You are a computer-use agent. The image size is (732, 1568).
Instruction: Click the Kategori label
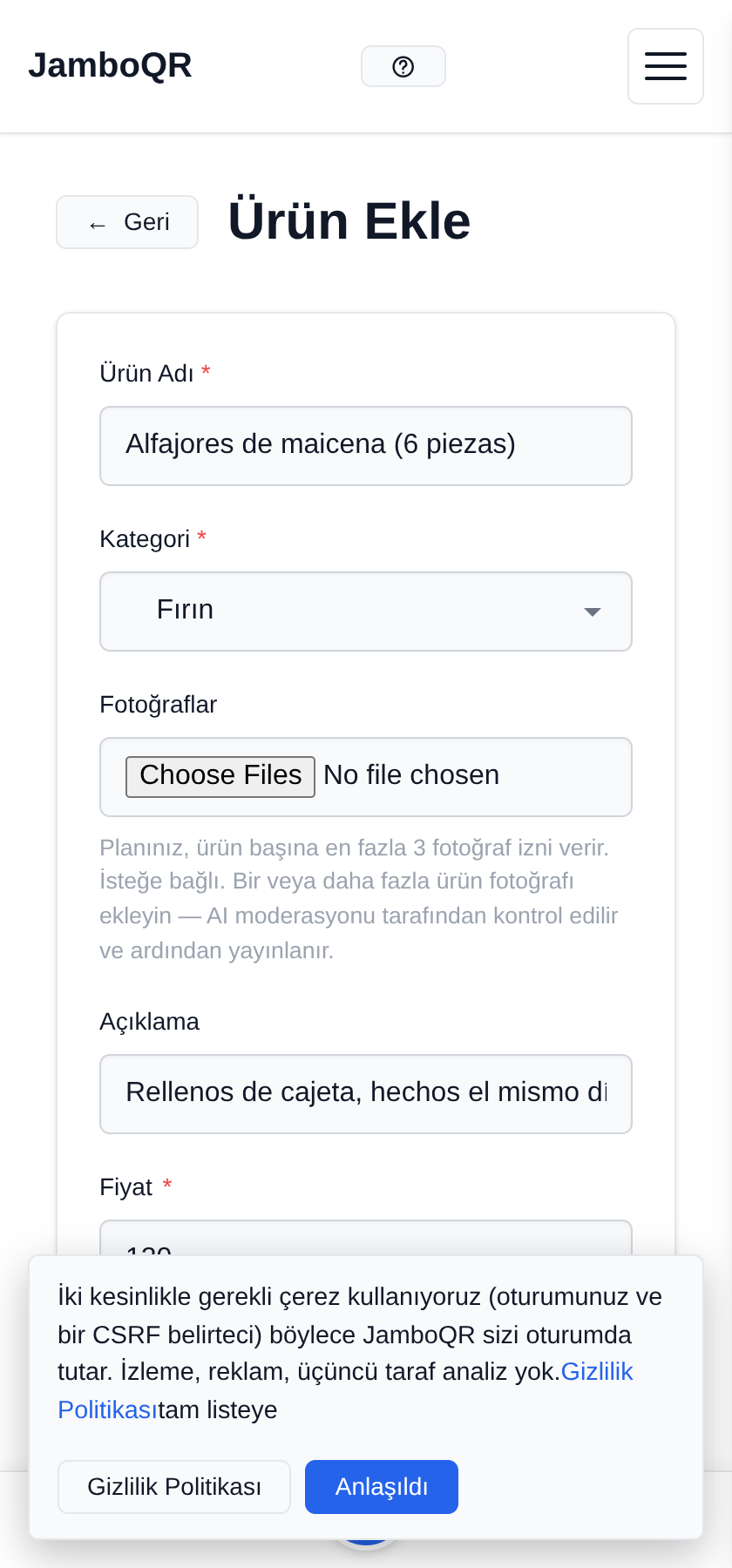pos(145,539)
